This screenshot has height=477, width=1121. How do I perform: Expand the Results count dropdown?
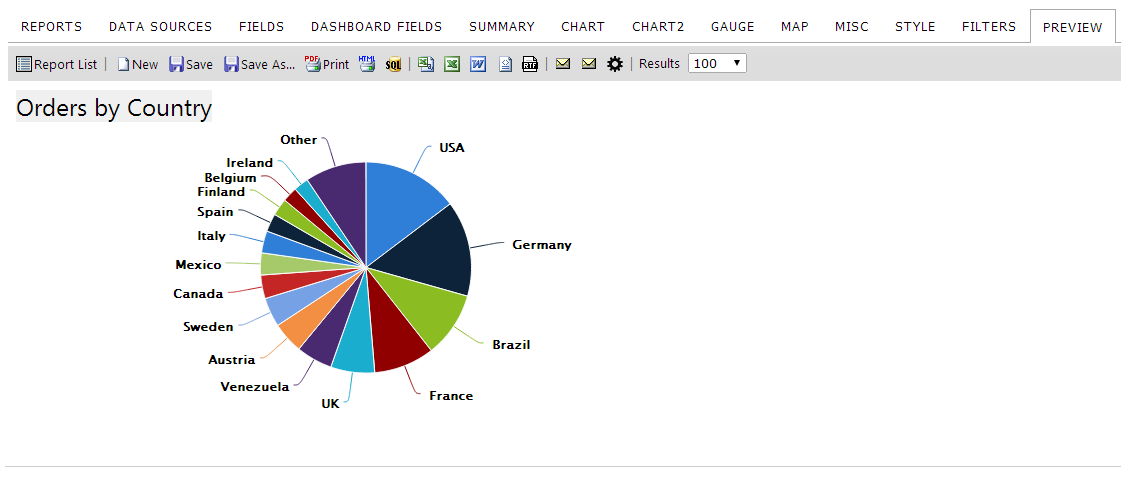(x=717, y=64)
